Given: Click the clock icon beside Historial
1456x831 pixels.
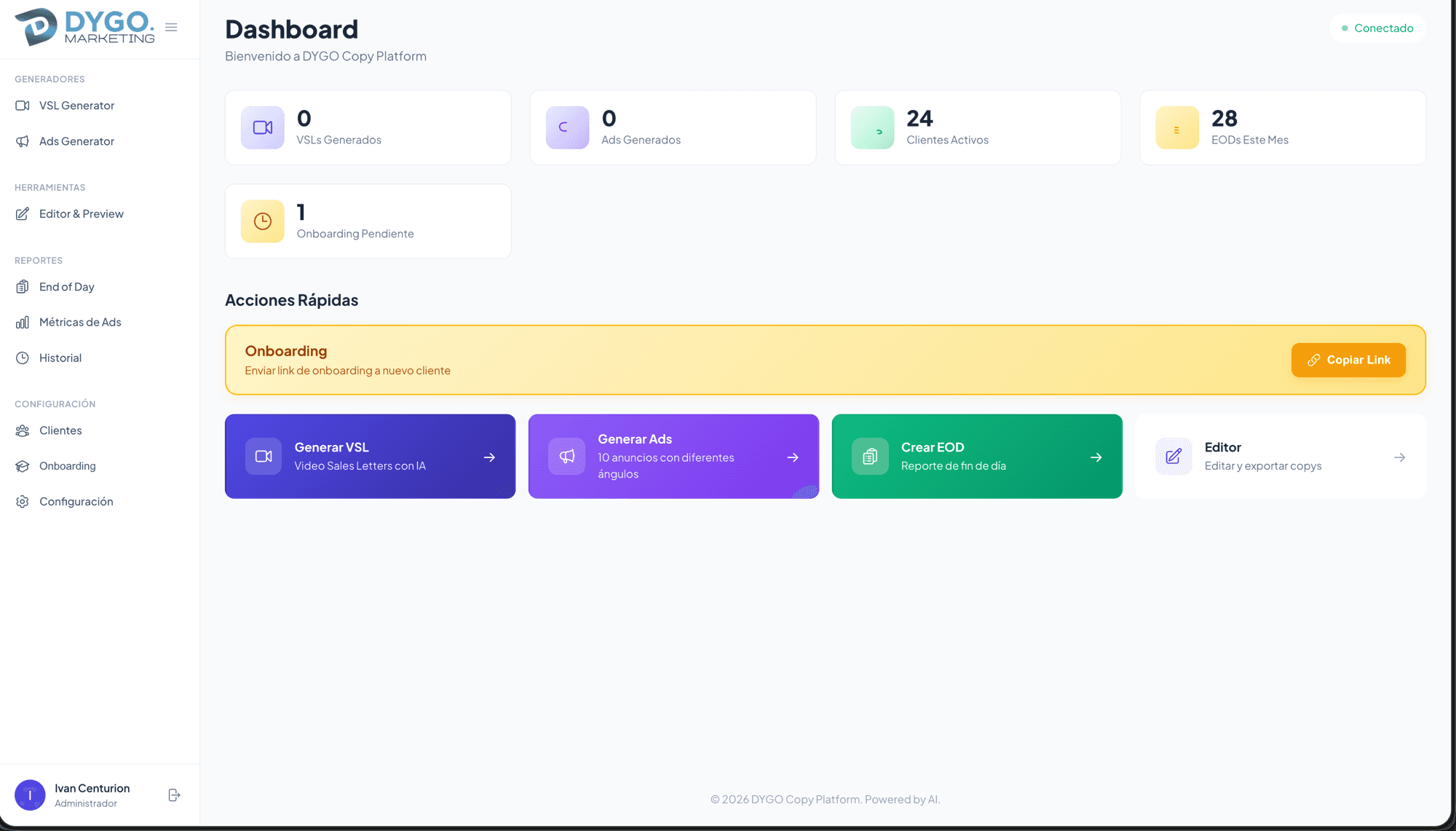Looking at the screenshot, I should pyautogui.click(x=23, y=358).
